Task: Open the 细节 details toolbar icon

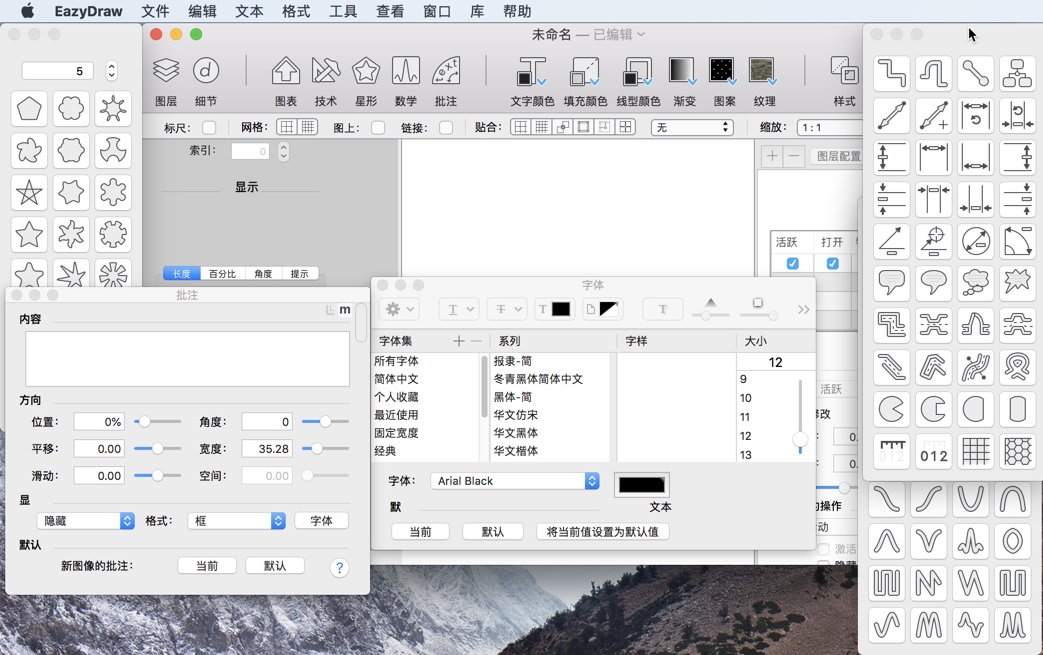Action: pos(206,70)
